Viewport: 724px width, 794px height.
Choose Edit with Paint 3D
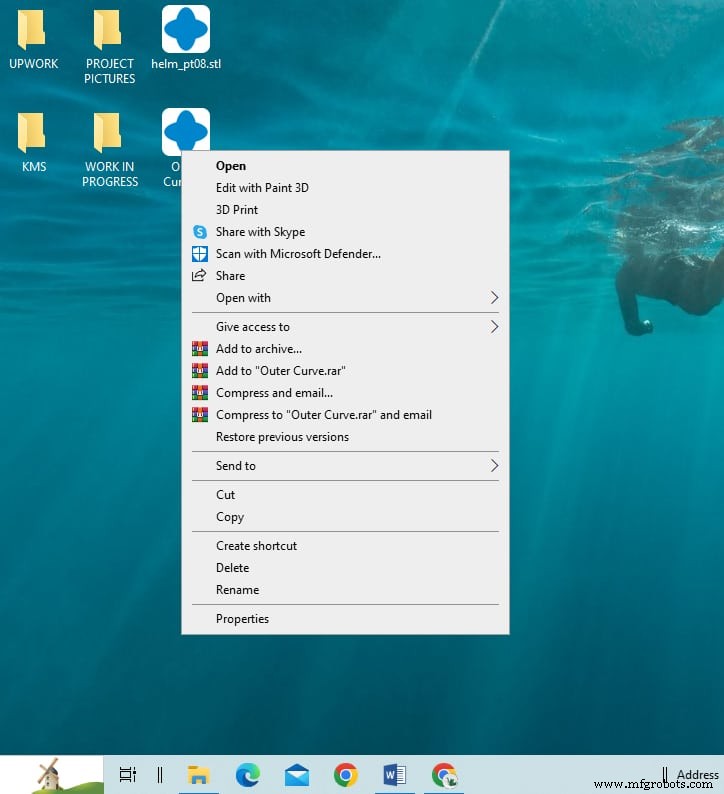tap(345, 188)
